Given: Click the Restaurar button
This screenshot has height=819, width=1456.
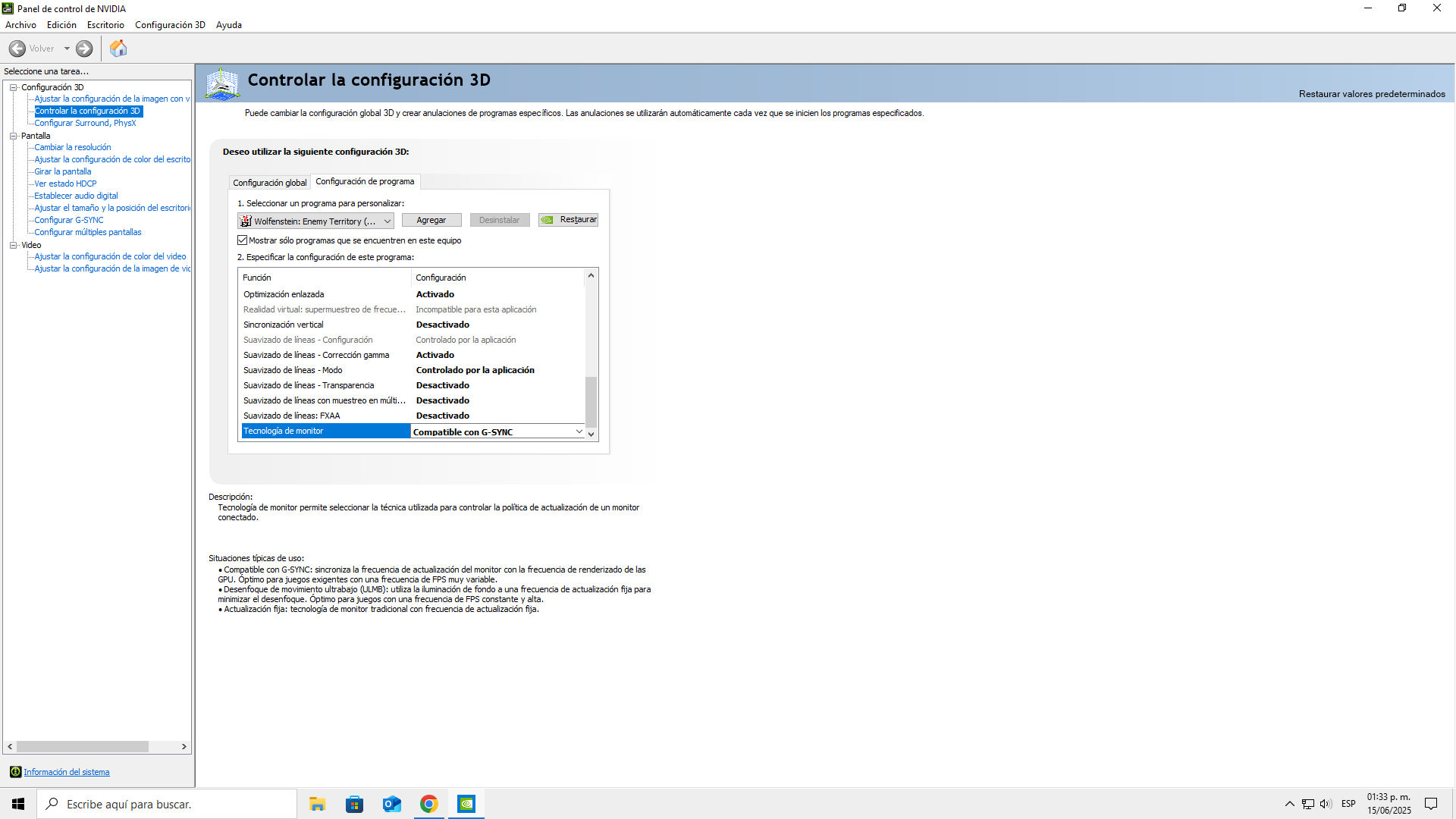Looking at the screenshot, I should [568, 220].
